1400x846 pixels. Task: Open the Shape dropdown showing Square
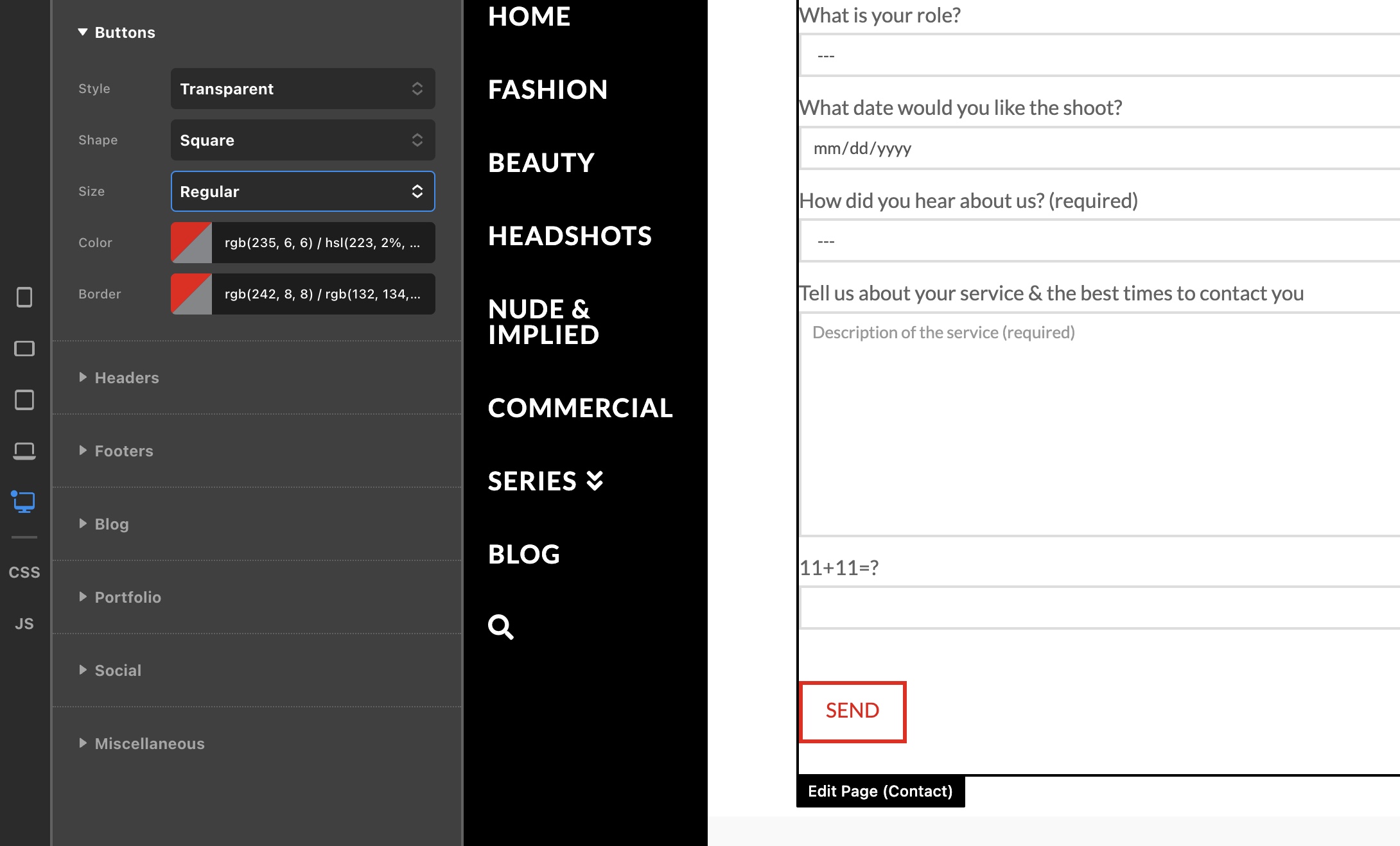coord(302,140)
